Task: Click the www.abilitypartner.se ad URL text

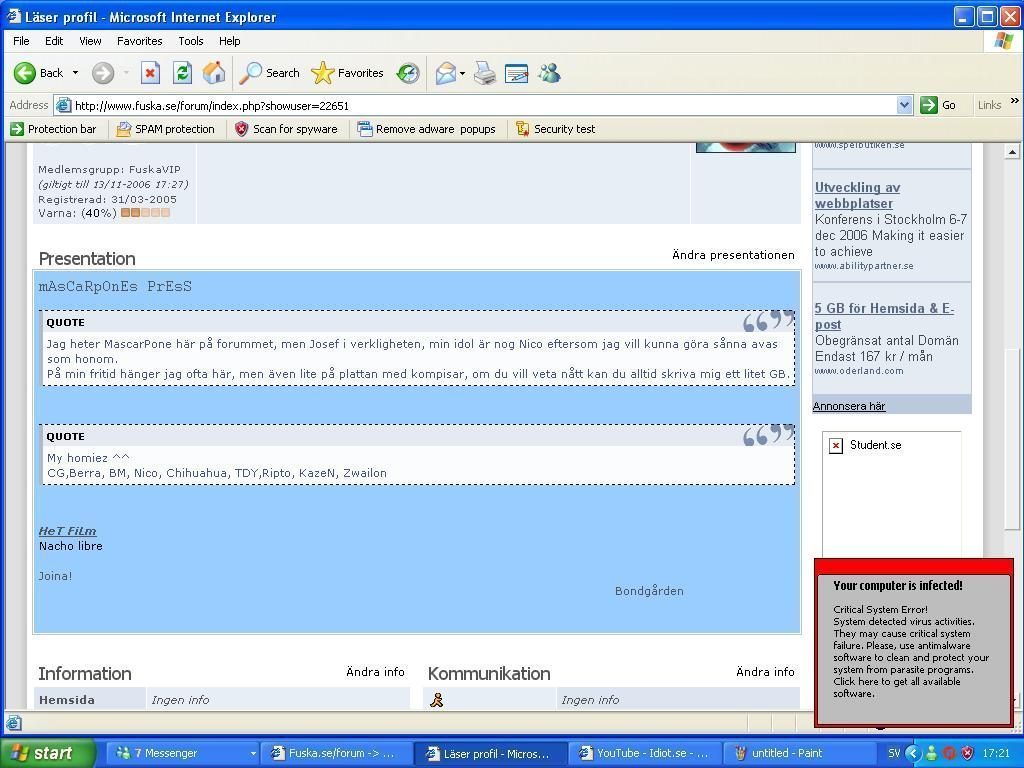Action: click(x=864, y=266)
